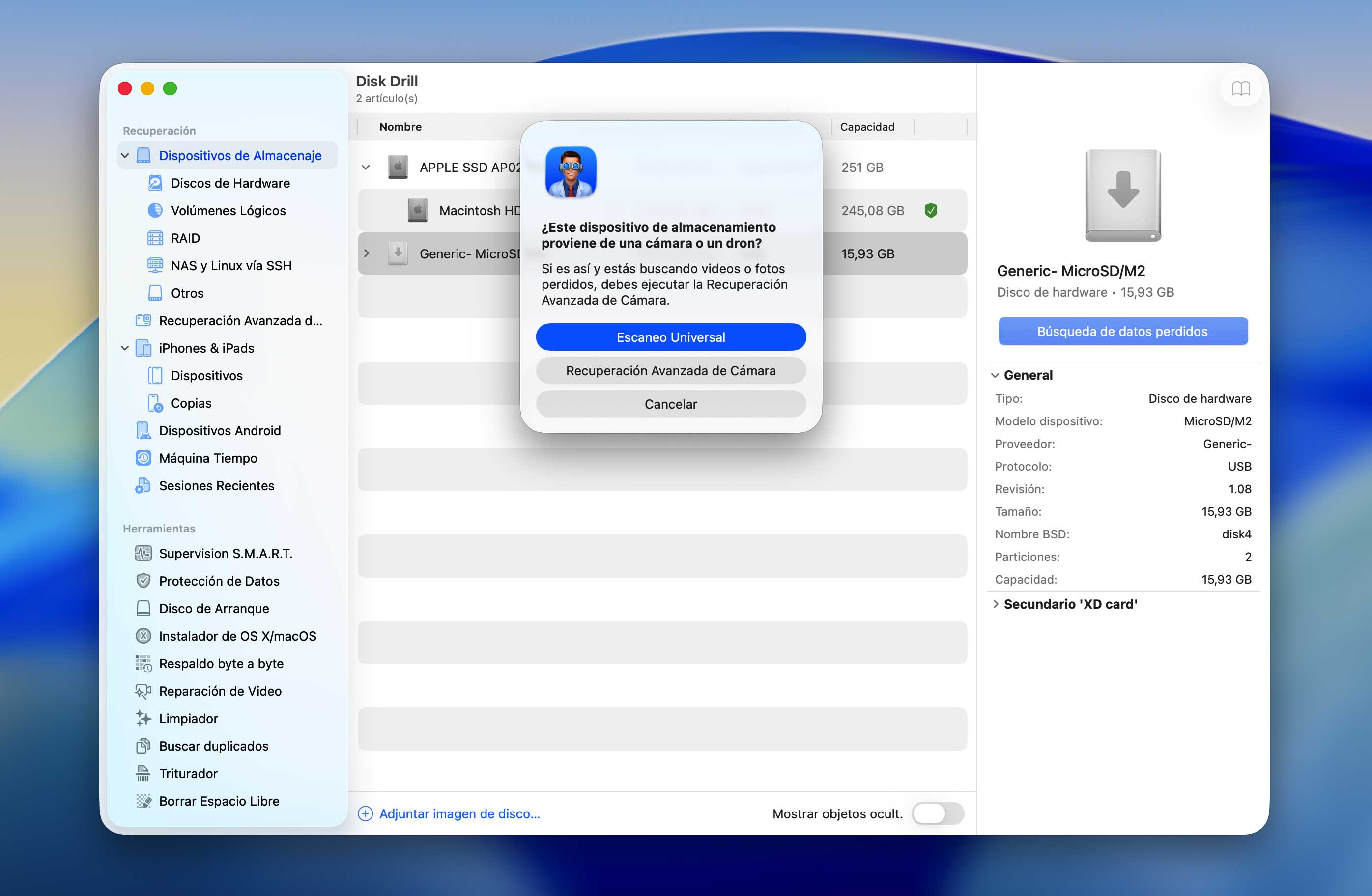Click the Disk Drill mascot icon in dialog

coord(571,172)
